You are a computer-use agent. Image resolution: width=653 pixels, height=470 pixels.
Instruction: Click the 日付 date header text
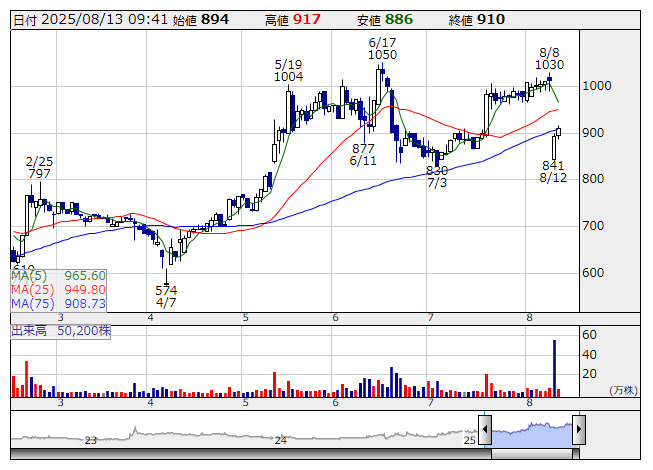click(22, 20)
